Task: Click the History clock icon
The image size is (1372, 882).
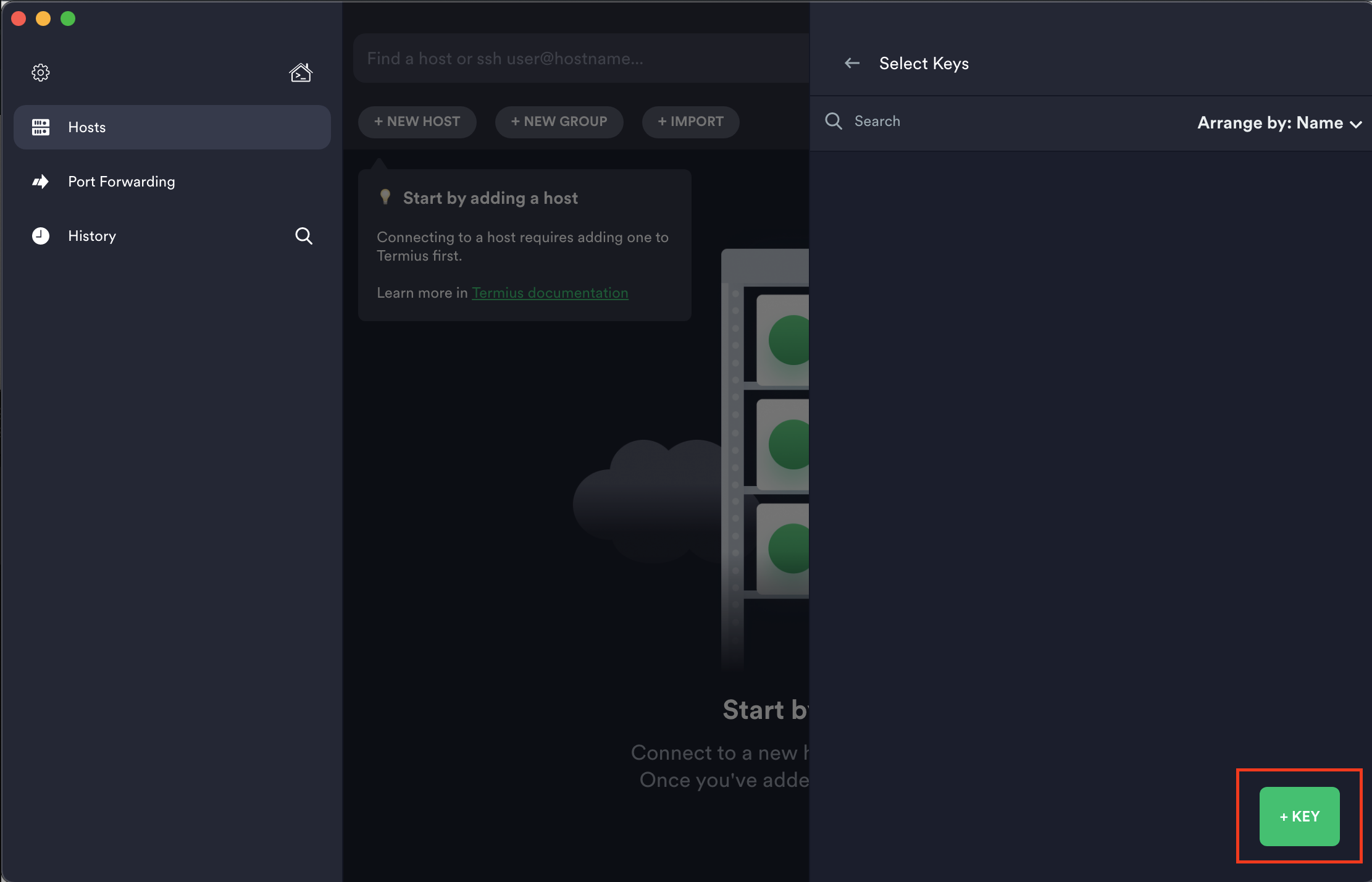Action: [x=41, y=236]
